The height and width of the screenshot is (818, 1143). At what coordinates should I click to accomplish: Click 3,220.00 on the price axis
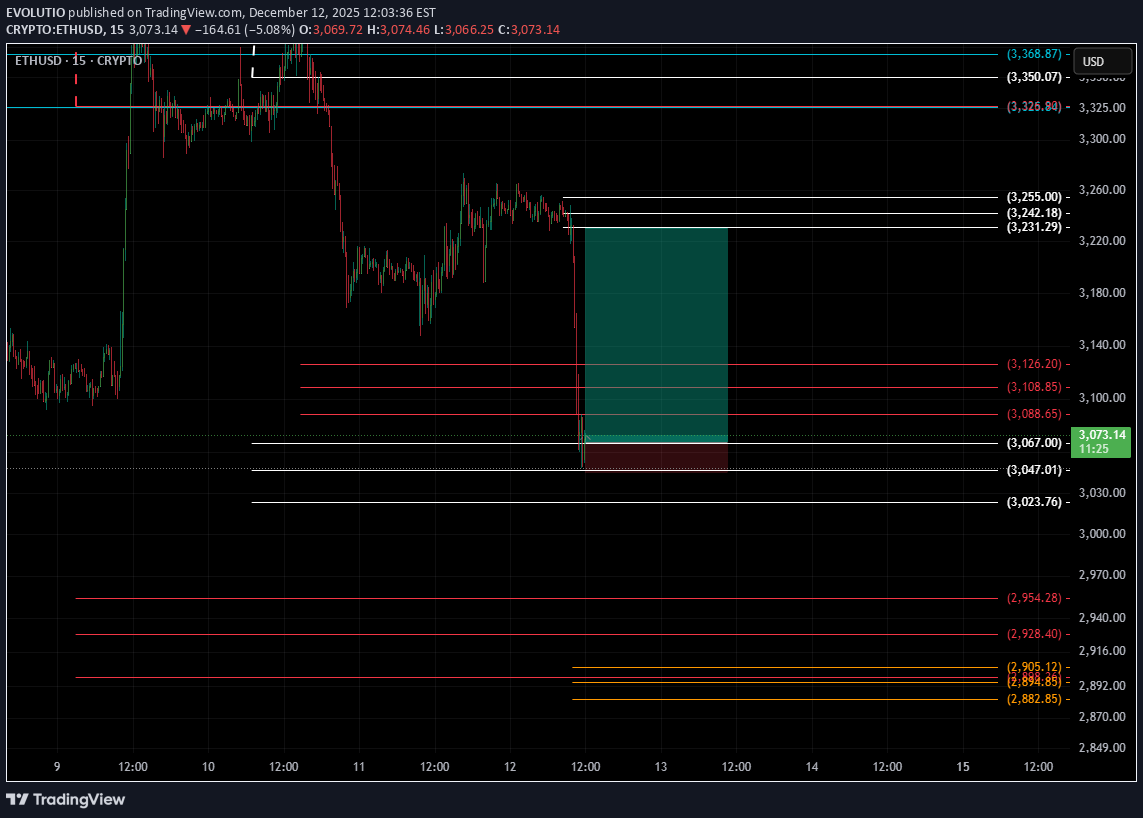click(x=1101, y=241)
